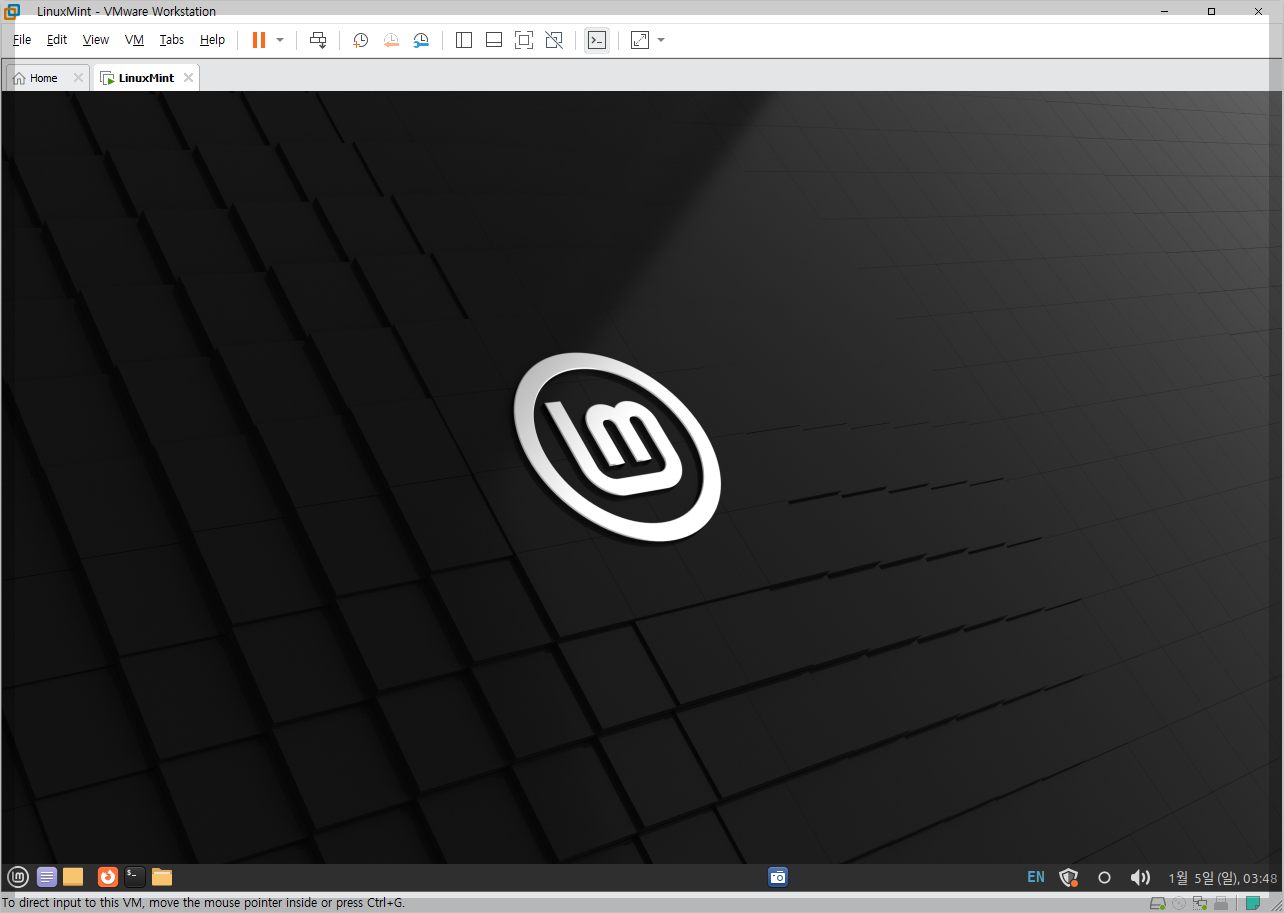
Task: Toggle the library sidebar panel
Action: 464,40
